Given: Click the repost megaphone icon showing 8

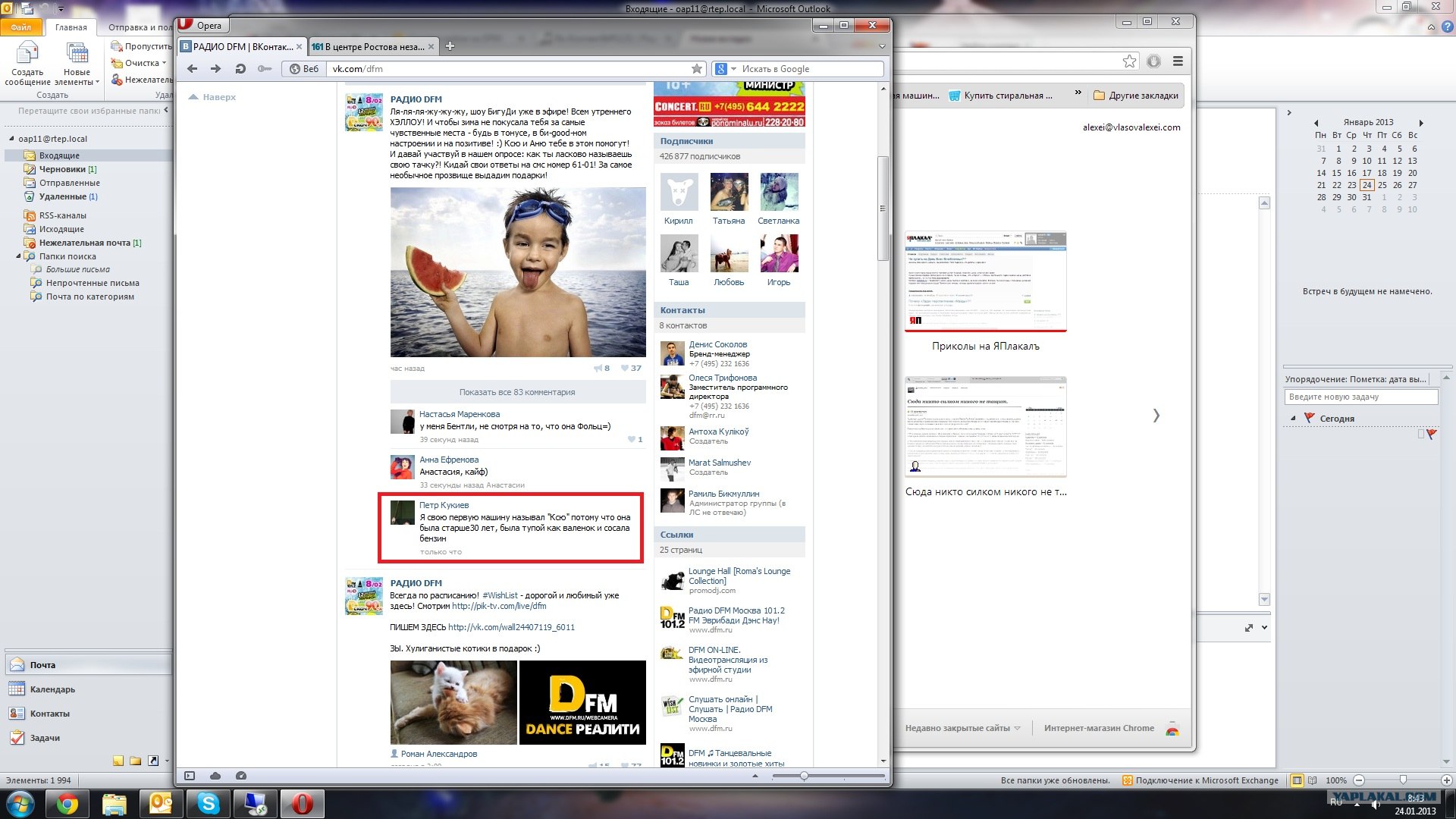Looking at the screenshot, I should [x=602, y=369].
